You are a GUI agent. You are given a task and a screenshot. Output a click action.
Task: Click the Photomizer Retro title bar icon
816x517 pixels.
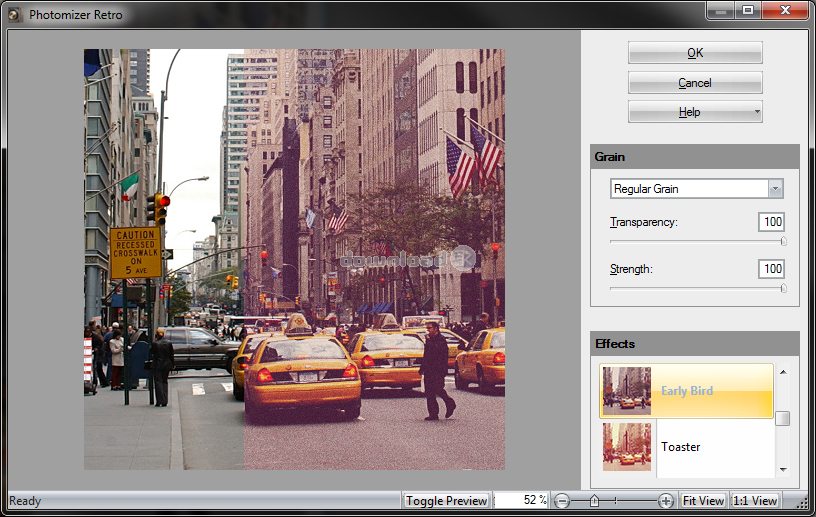pos(15,16)
